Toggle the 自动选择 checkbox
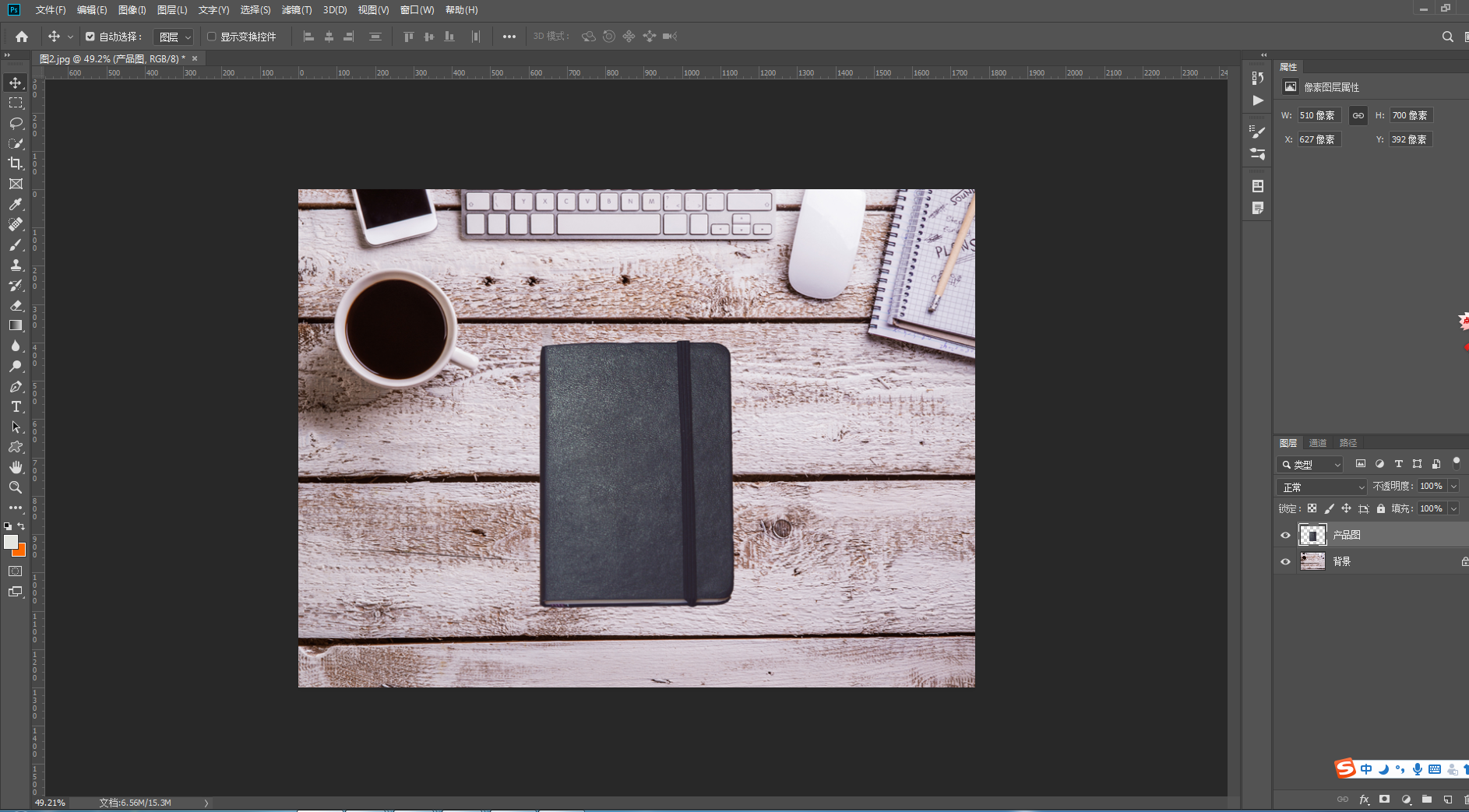 90,37
